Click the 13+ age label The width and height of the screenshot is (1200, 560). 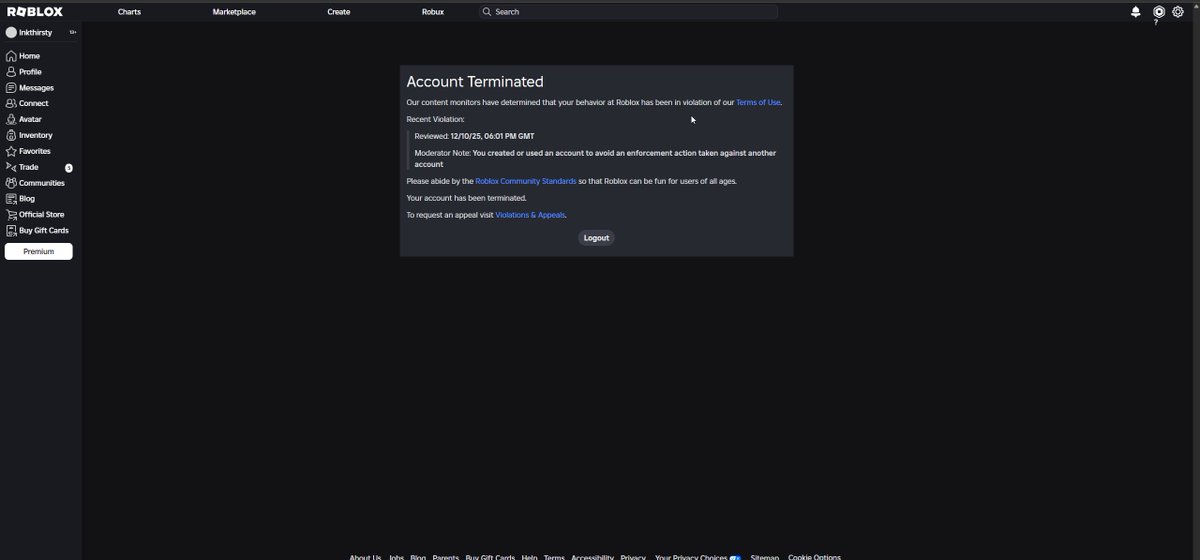[x=73, y=33]
